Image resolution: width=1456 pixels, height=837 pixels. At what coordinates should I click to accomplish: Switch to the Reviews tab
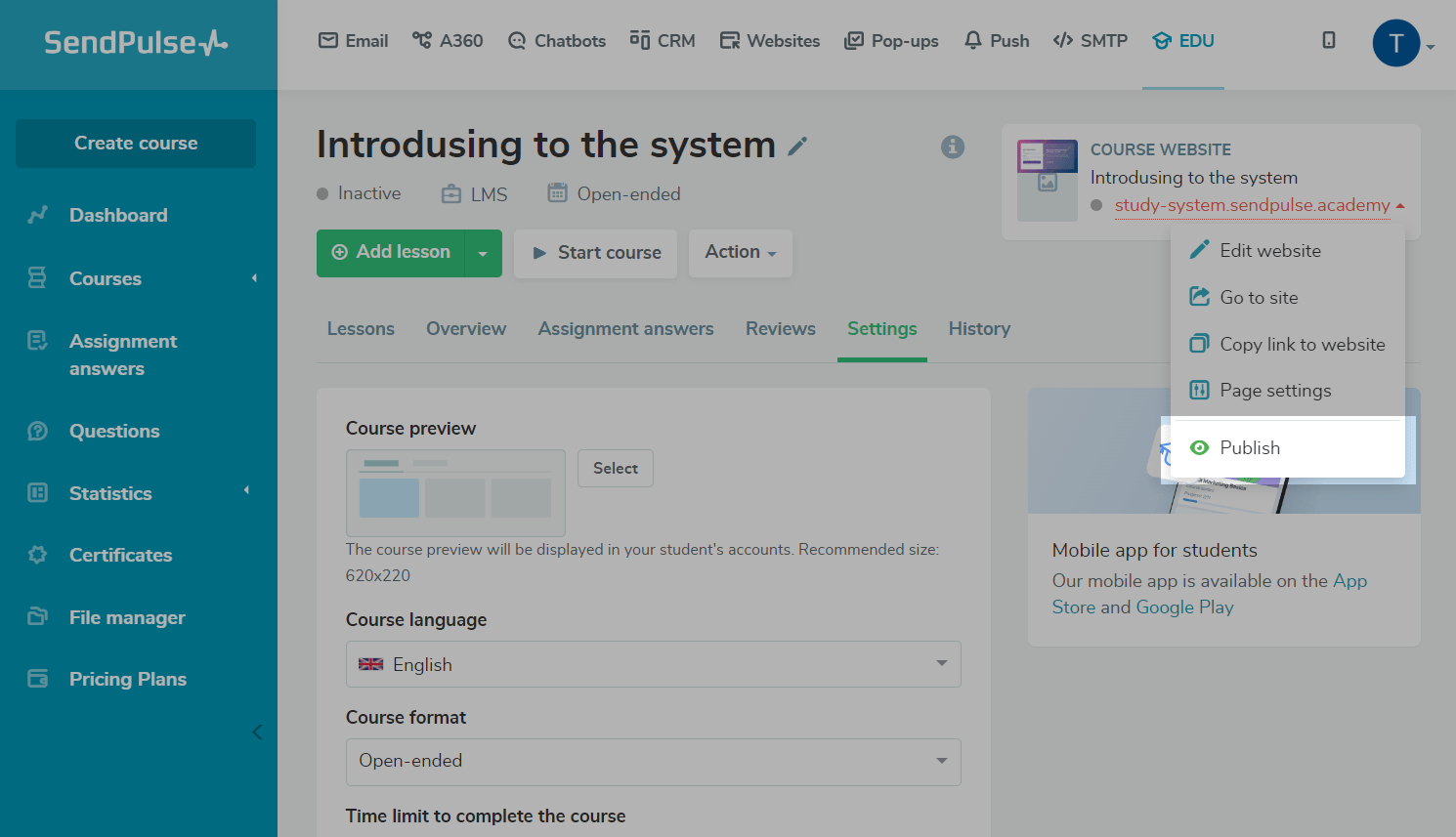[780, 329]
